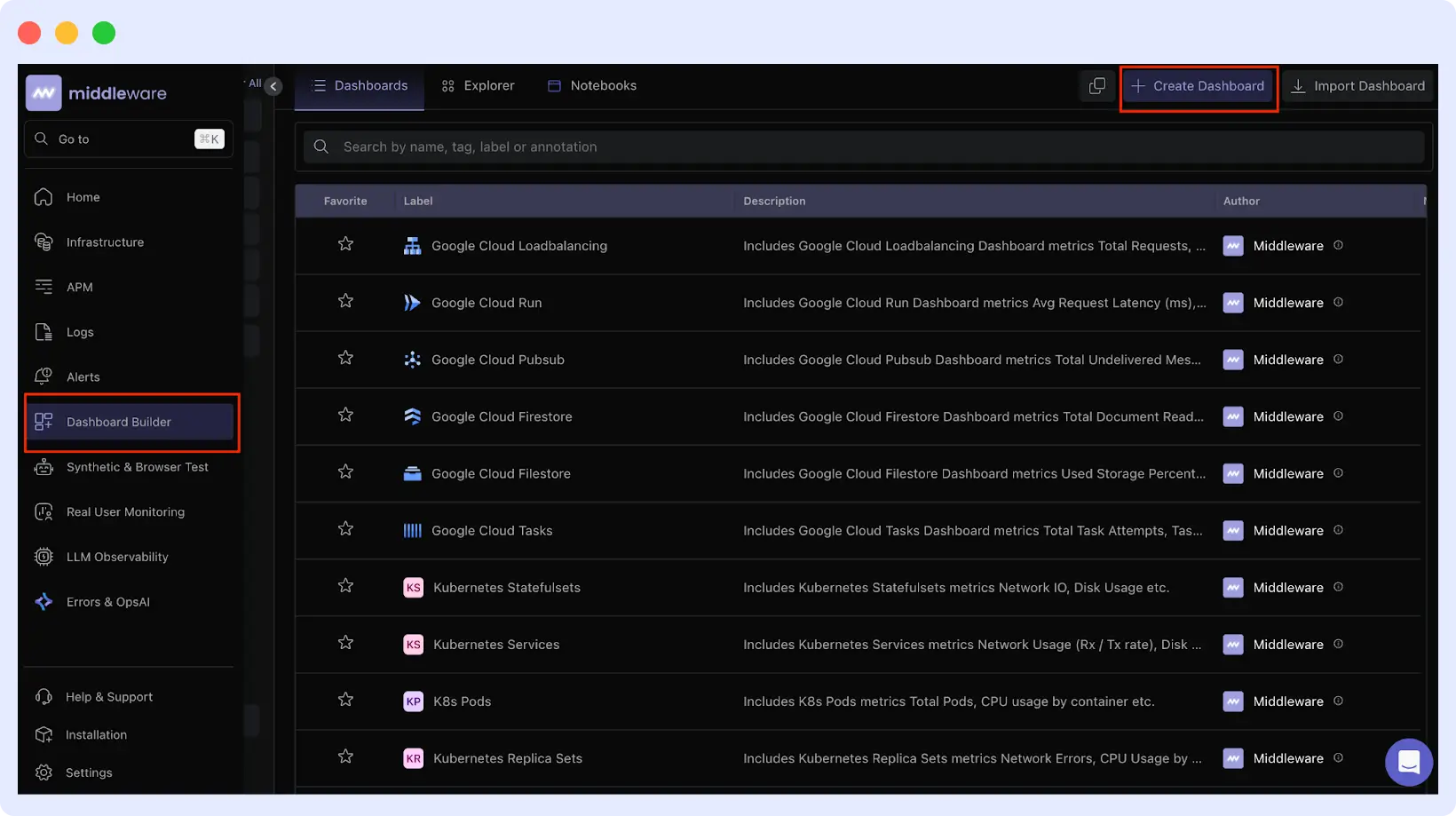The width and height of the screenshot is (1456, 816).
Task: Open the Logs section
Action: coord(78,331)
